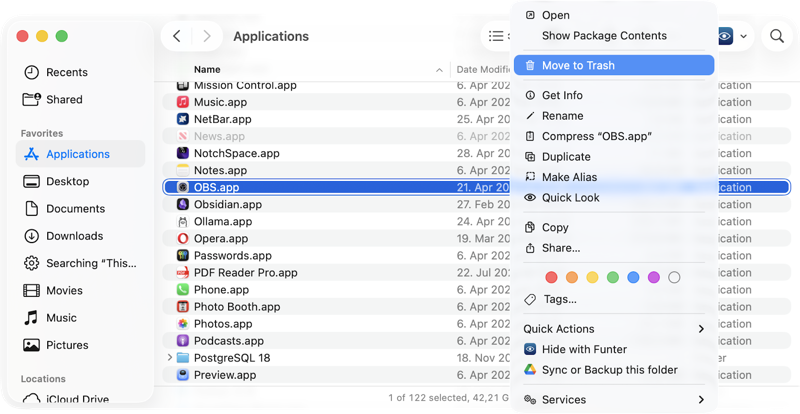Apply the green tag color
Image resolution: width=800 pixels, height=414 pixels.
(x=613, y=277)
